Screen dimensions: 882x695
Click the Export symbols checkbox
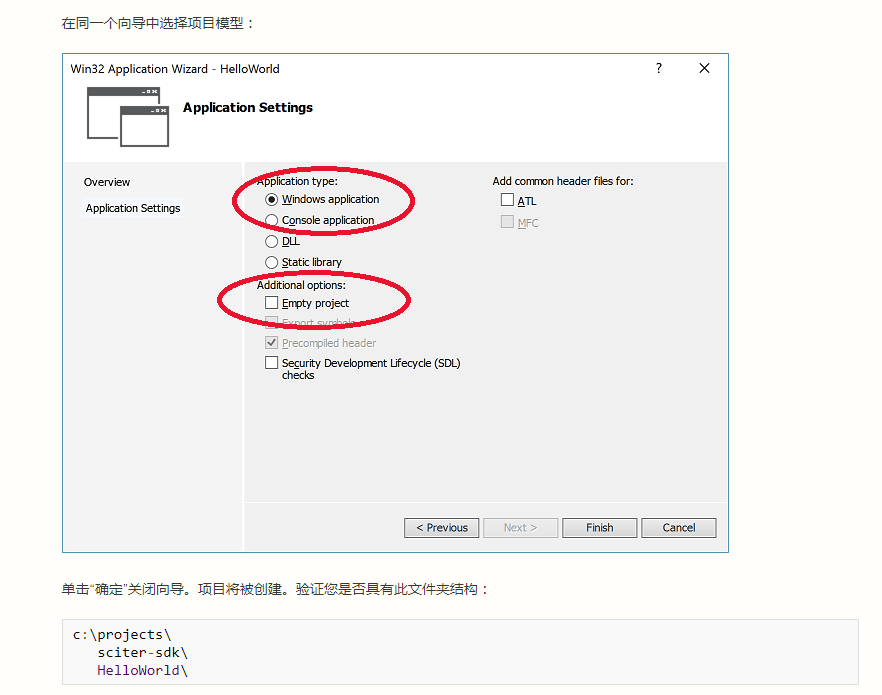[271, 323]
